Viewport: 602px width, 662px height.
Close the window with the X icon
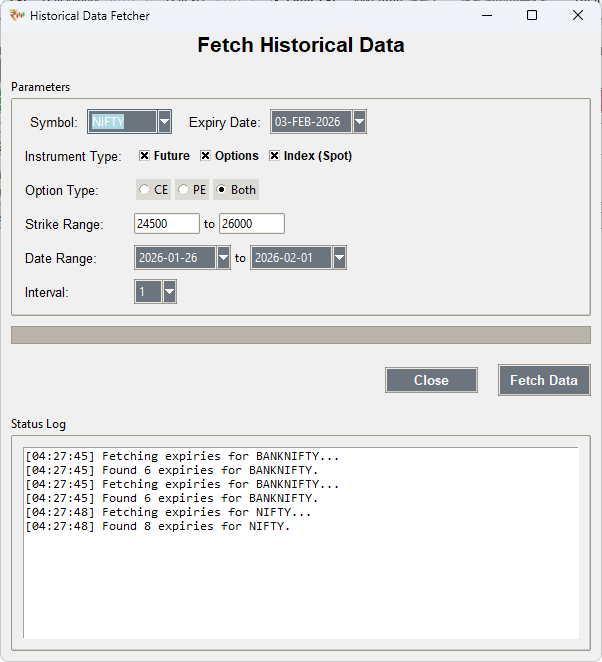578,16
